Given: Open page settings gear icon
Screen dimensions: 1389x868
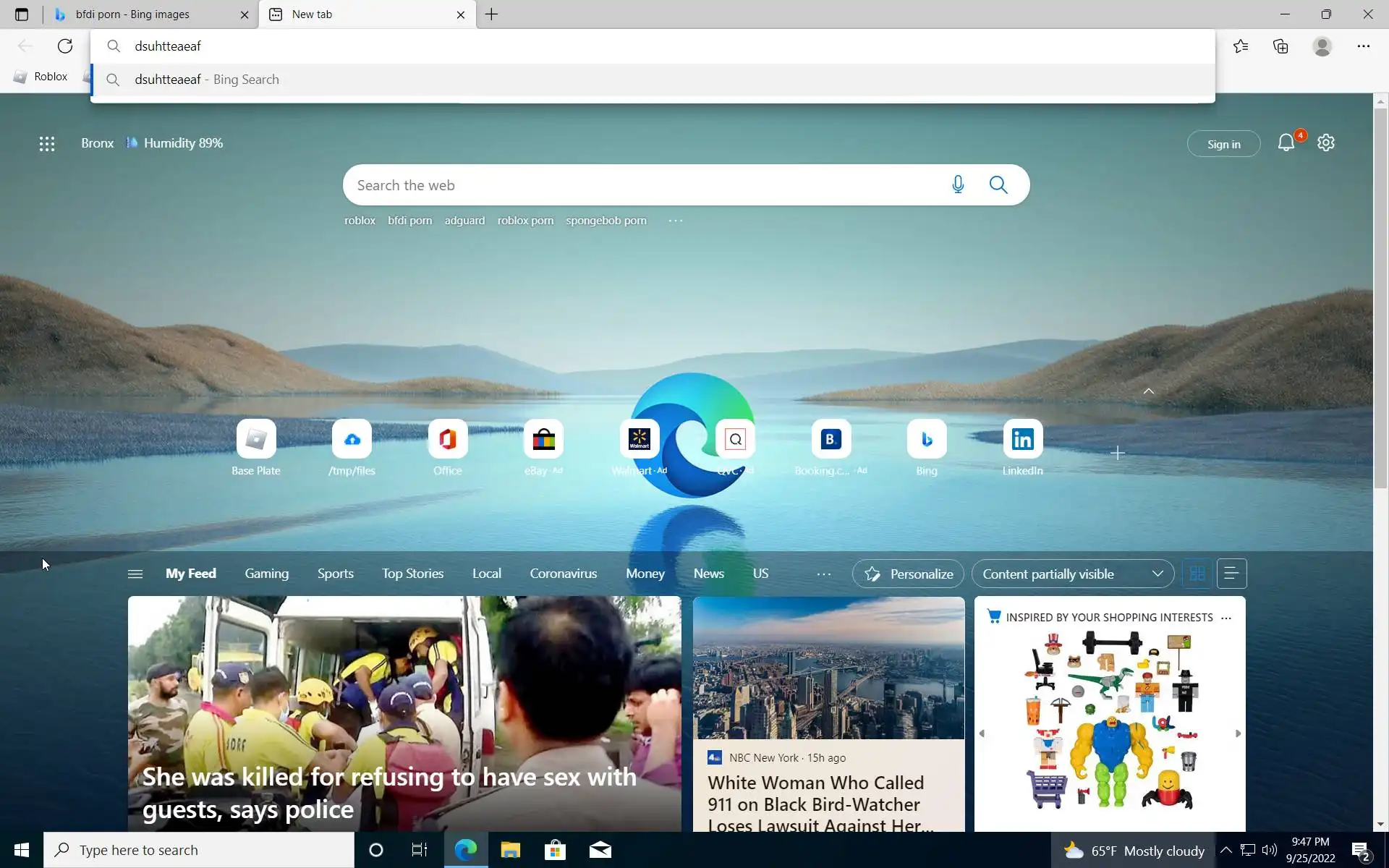Looking at the screenshot, I should coord(1325,143).
